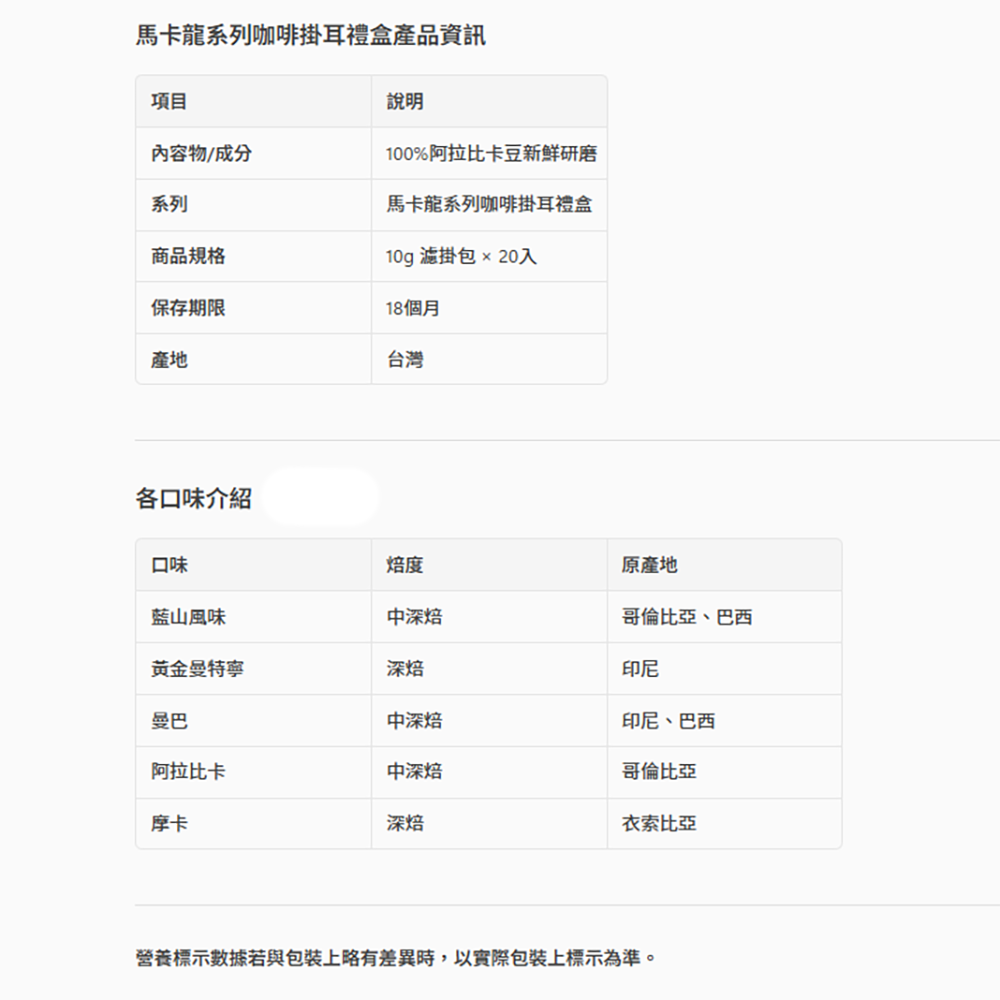The image size is (1000, 1000).
Task: Click the 原產地 column header
Action: pos(649,565)
